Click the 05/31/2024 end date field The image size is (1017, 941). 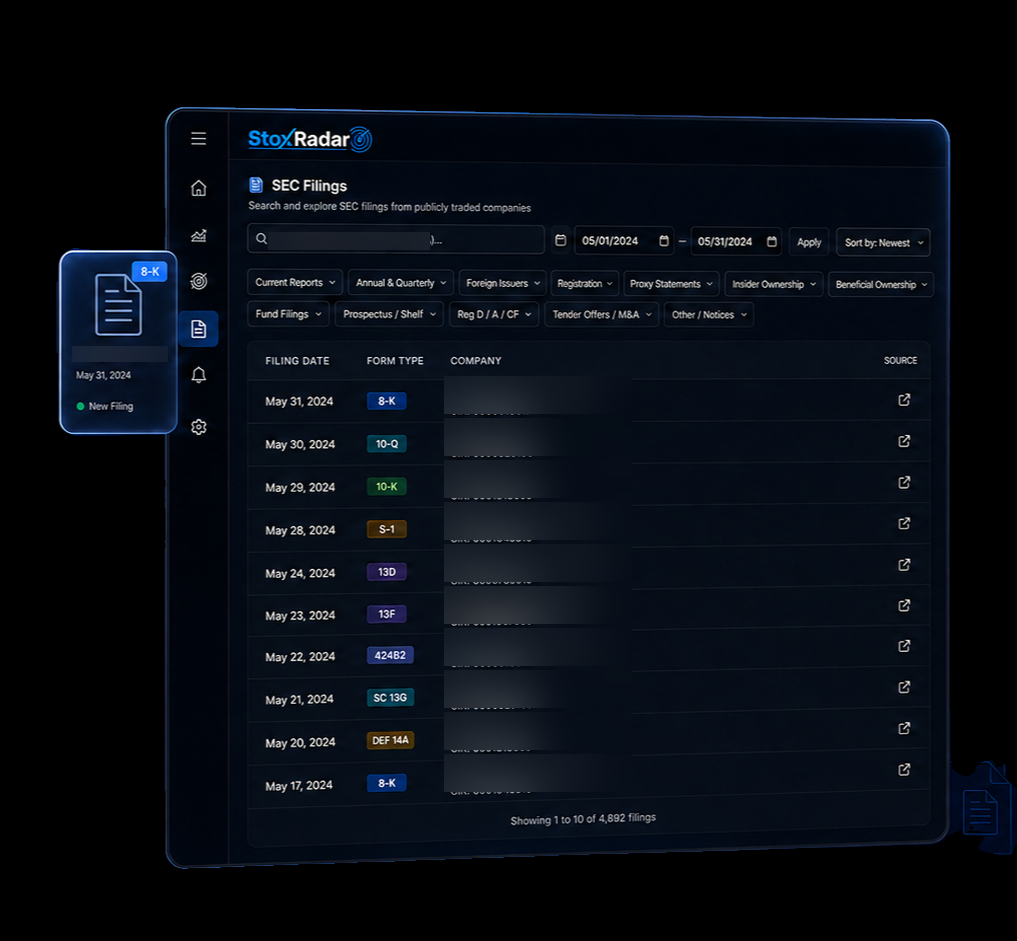[x=736, y=242]
